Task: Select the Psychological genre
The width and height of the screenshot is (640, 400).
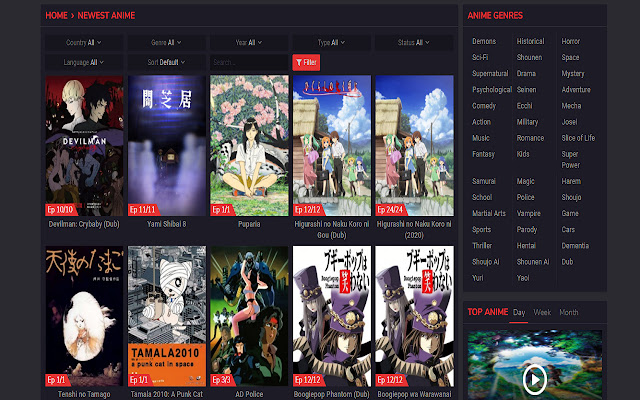Action: coord(492,90)
